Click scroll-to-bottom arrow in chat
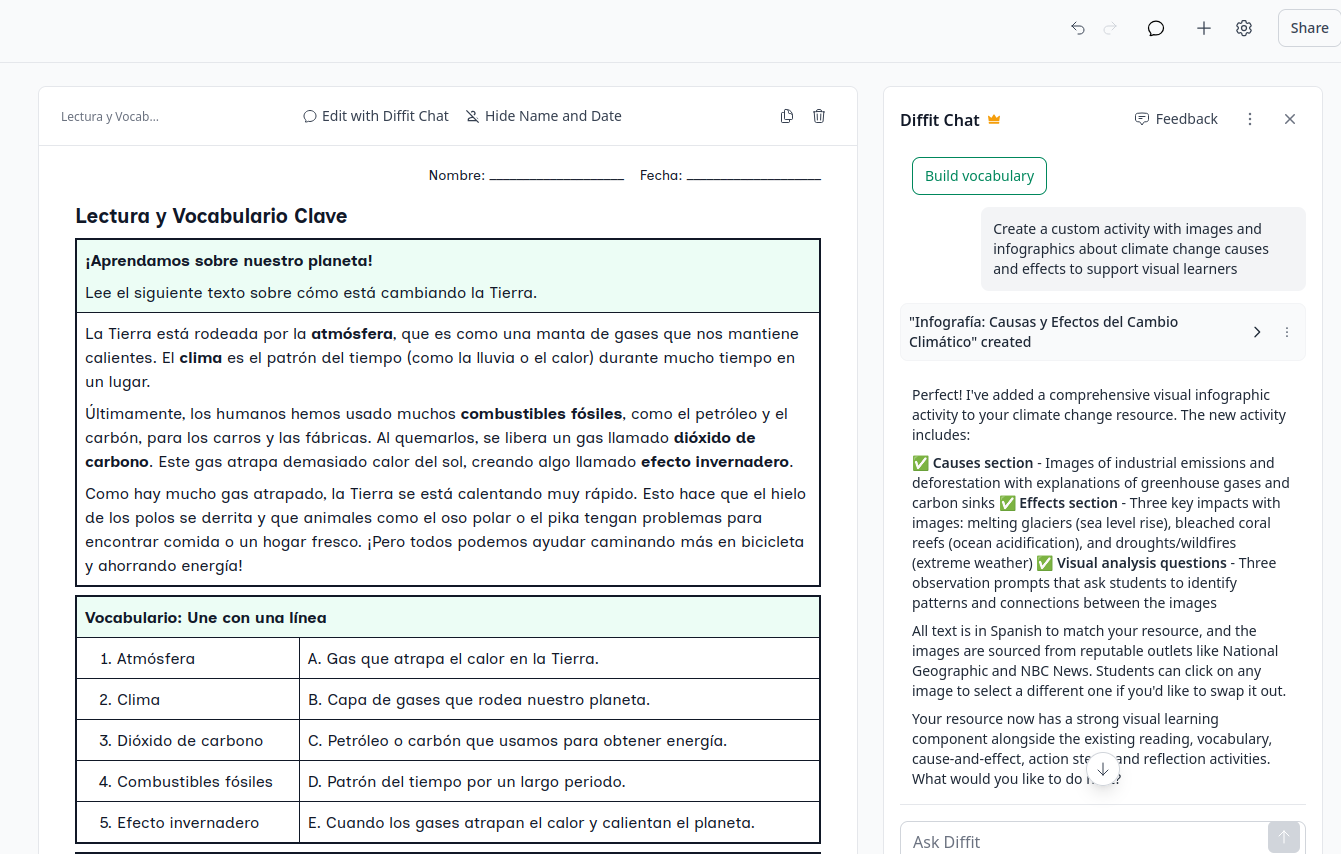The image size is (1341, 854). pyautogui.click(x=1103, y=769)
